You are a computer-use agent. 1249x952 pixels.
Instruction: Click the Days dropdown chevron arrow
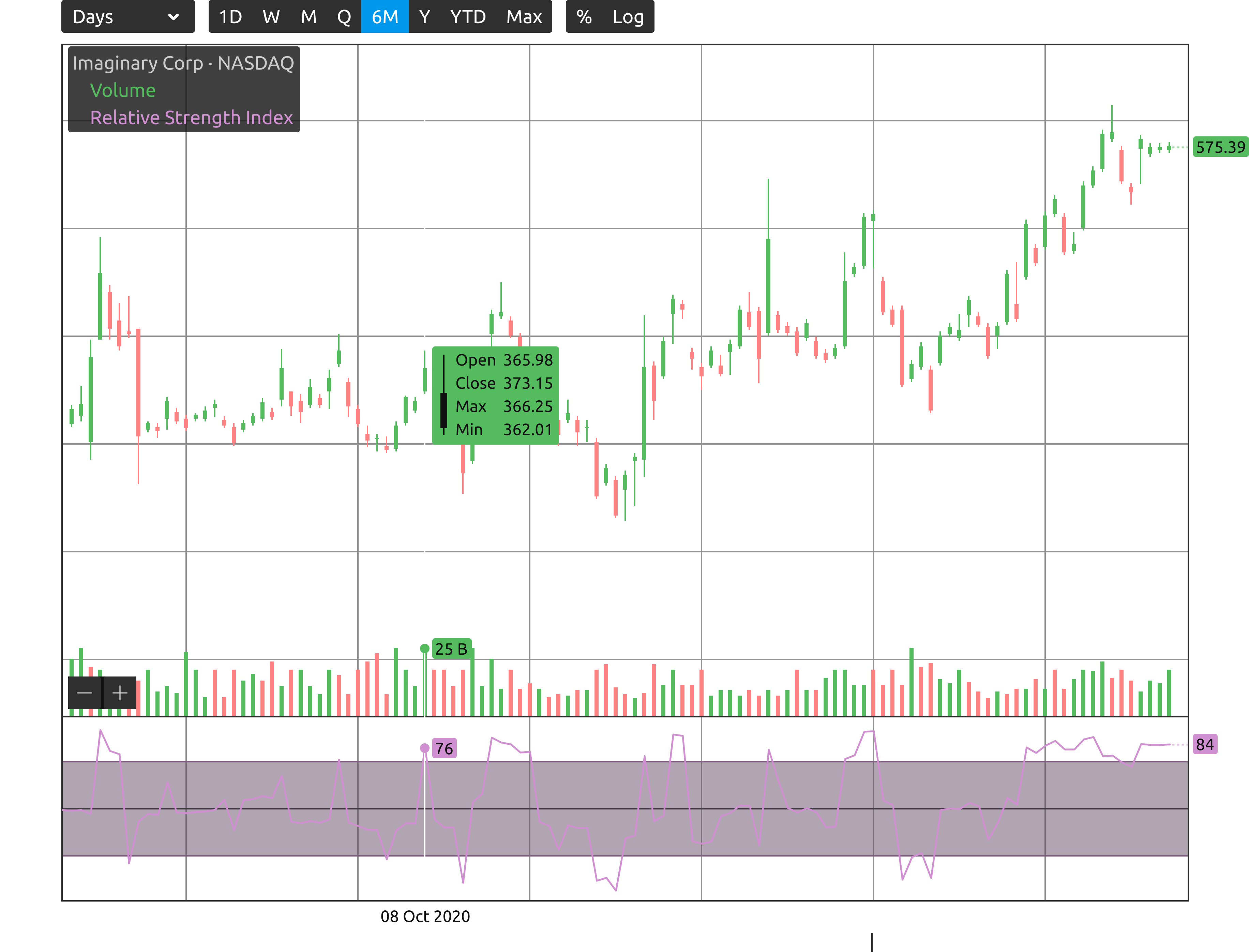pos(173,17)
